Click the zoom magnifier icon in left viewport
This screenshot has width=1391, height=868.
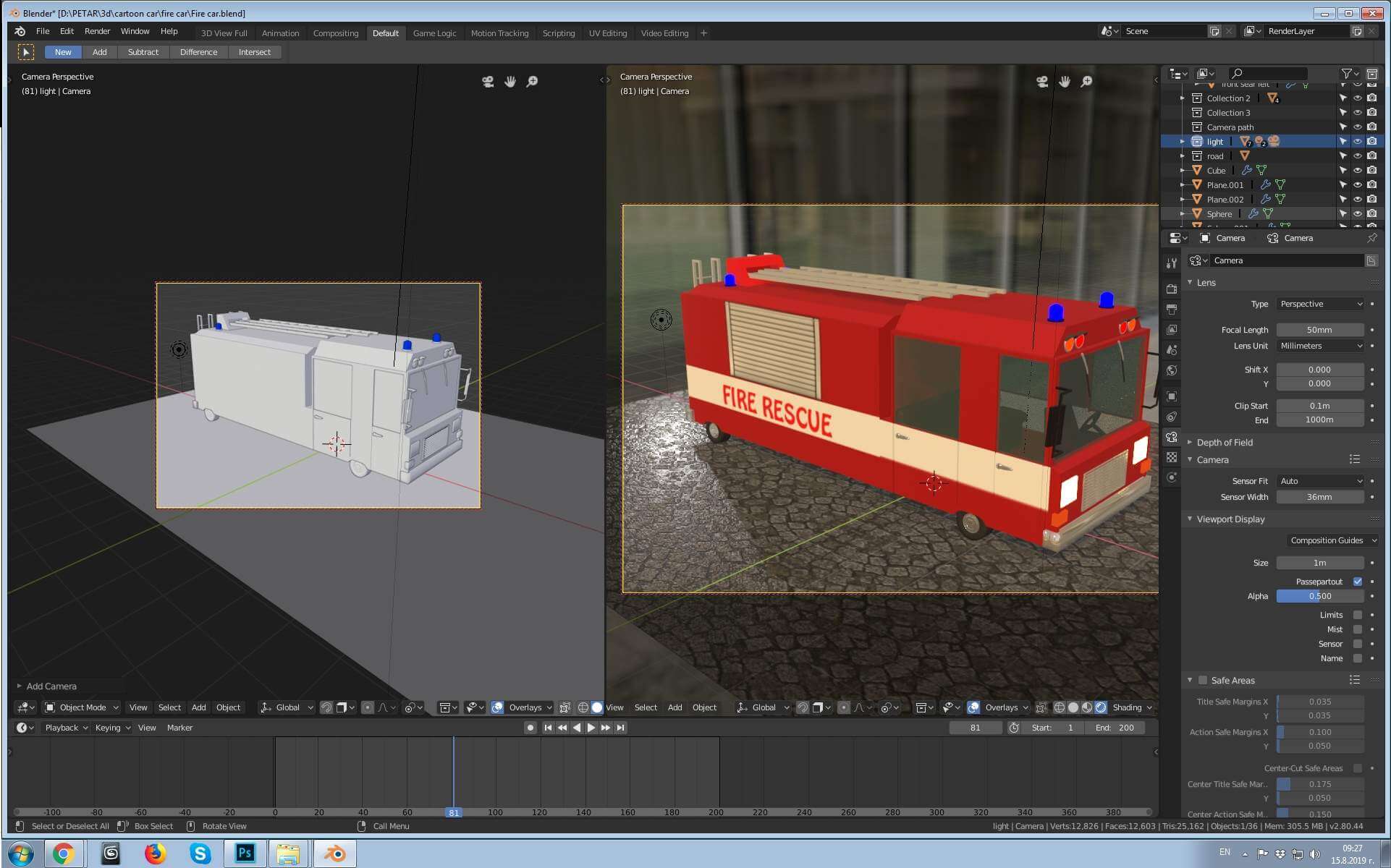pyautogui.click(x=532, y=82)
